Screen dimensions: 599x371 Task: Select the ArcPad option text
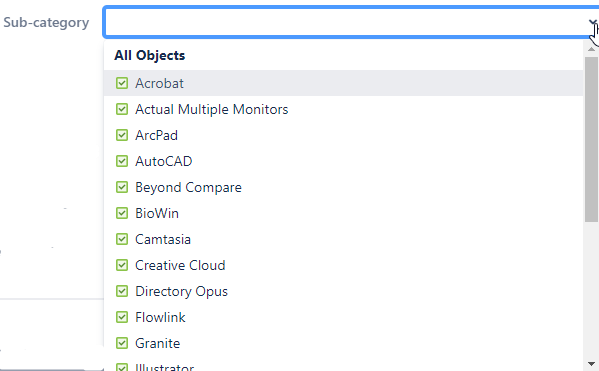pos(156,135)
